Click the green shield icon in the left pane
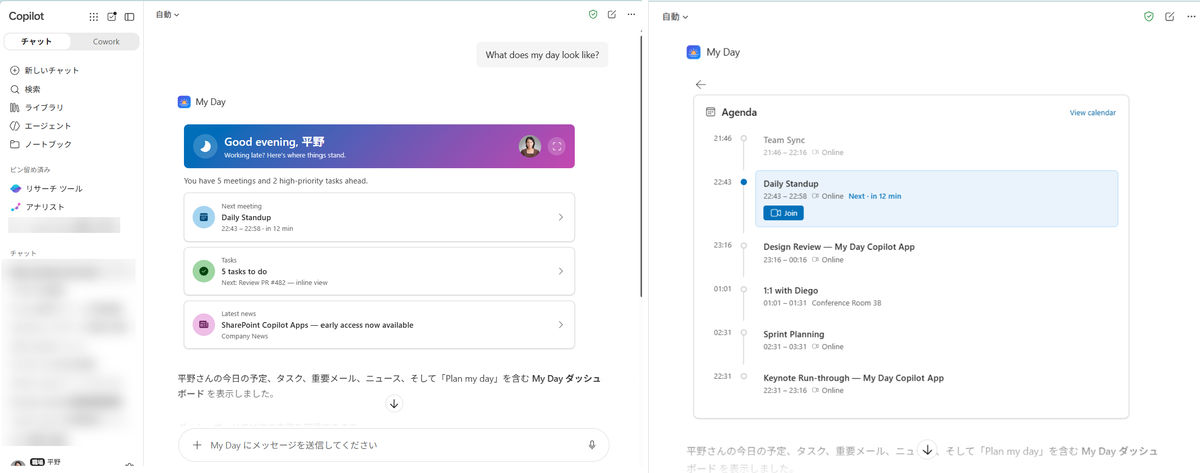The image size is (1200, 473). [x=593, y=15]
